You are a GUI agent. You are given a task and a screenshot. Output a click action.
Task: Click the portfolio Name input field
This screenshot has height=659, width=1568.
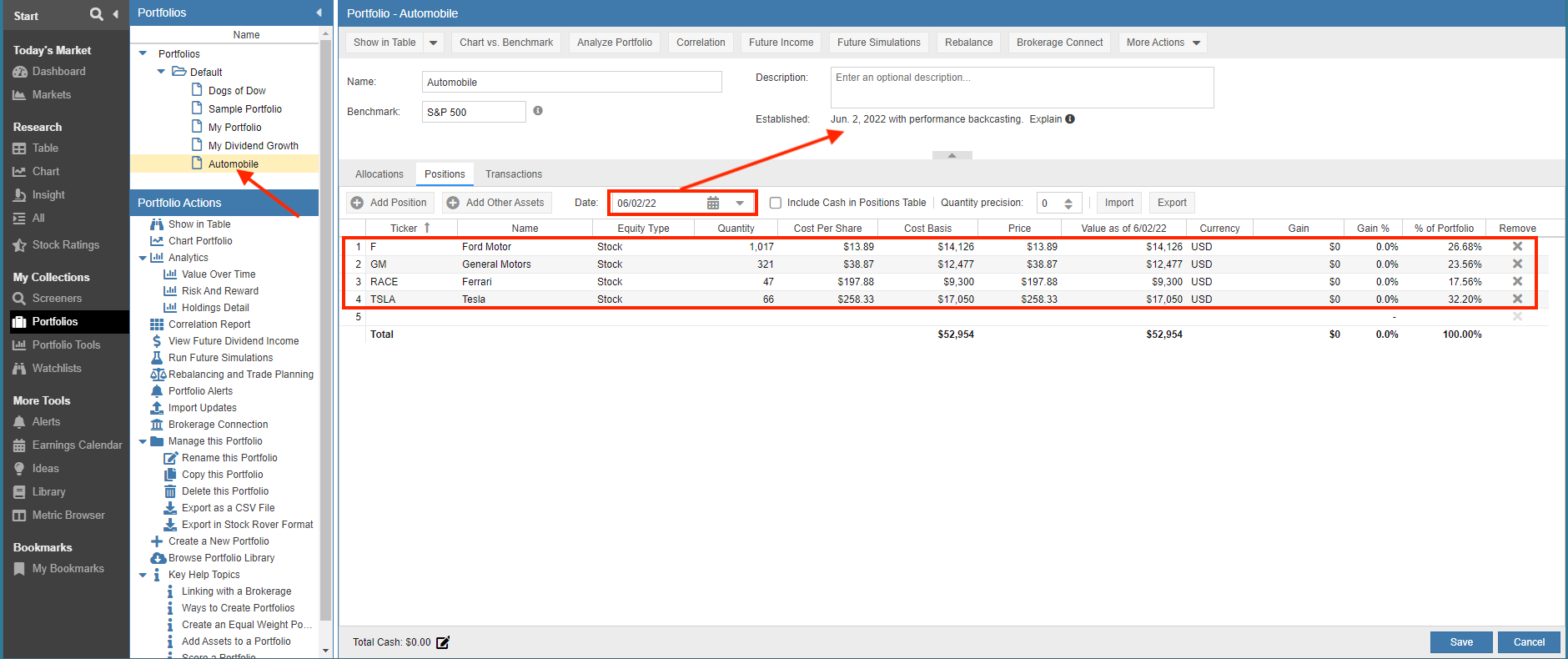[571, 82]
